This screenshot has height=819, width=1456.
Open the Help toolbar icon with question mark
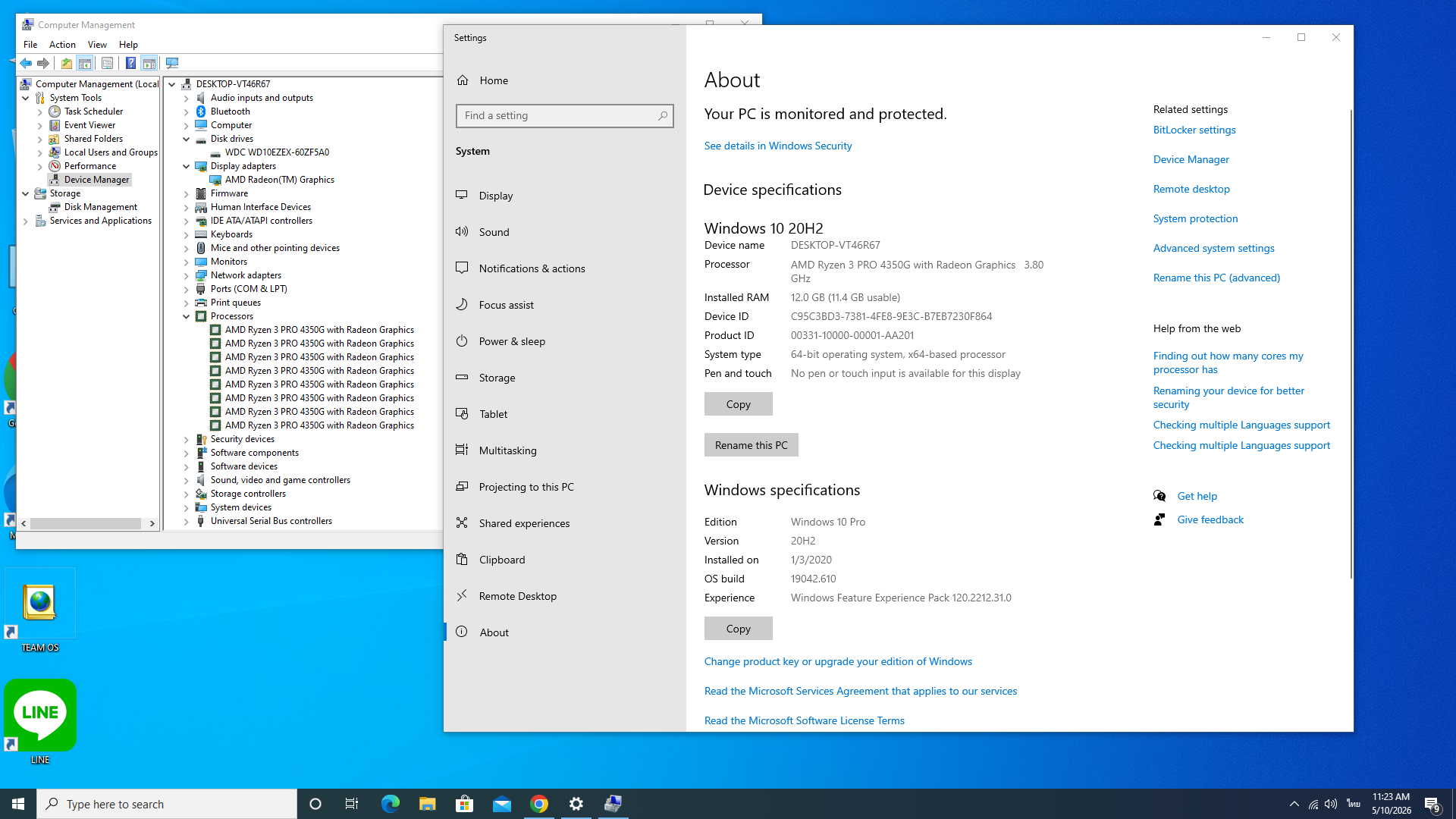point(130,63)
